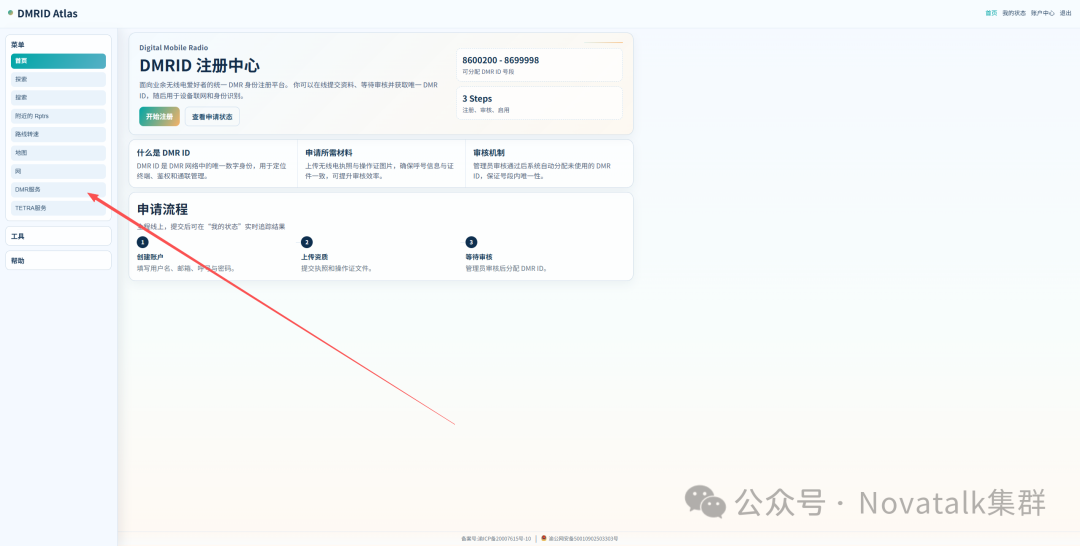Image resolution: width=1080 pixels, height=546 pixels.
Task: Select the 网 sidebar item
Action: click(59, 171)
